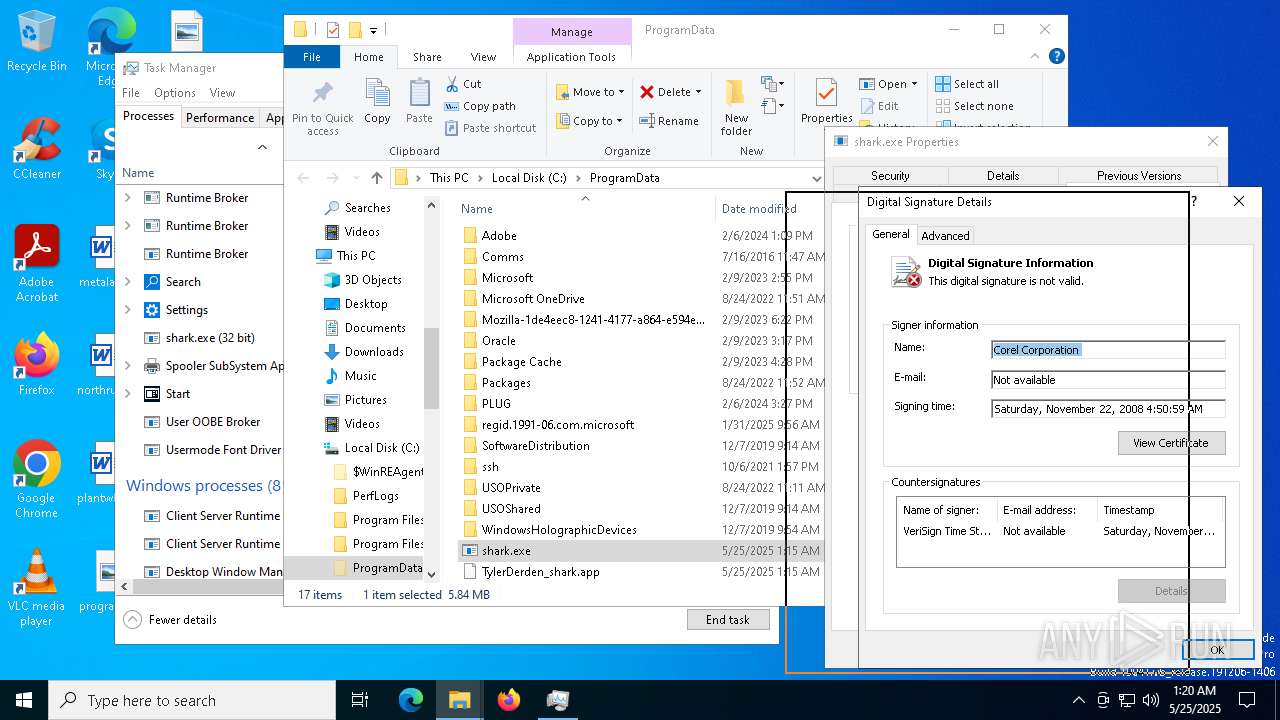Open the Application Tools tab
This screenshot has height=720, width=1280.
[571, 57]
